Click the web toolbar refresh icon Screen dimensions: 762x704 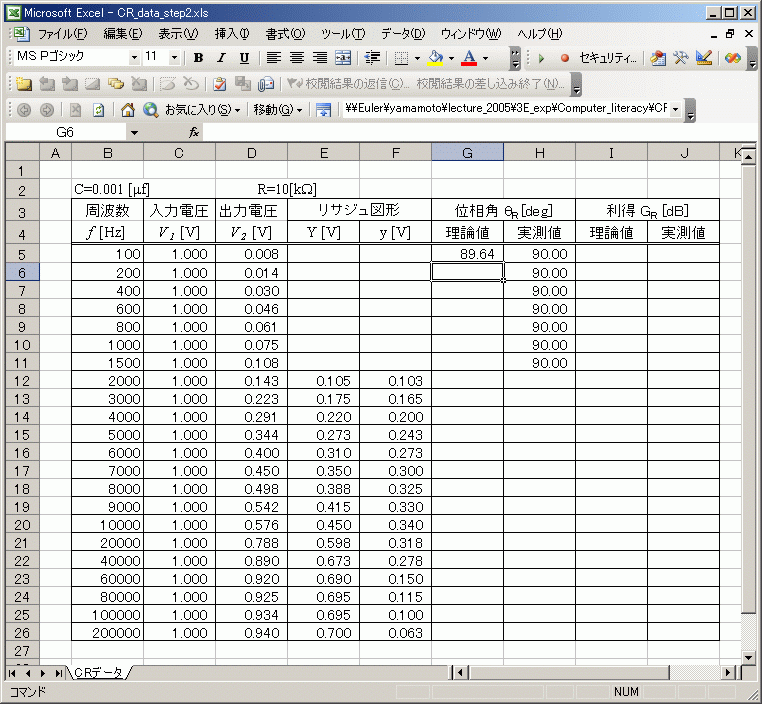pos(98,109)
